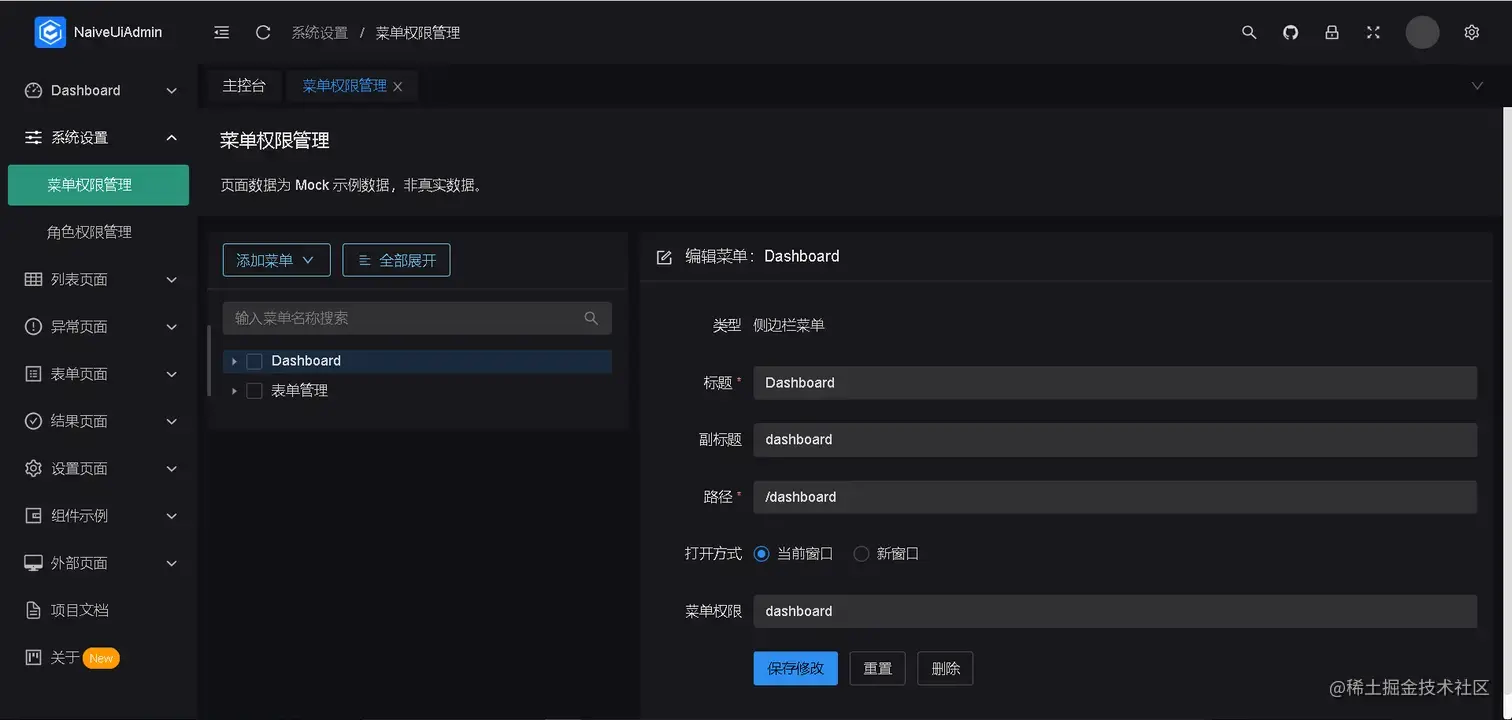This screenshot has height=720, width=1512.
Task: Click the NaiveUiAdmin title text
Action: coord(118,32)
